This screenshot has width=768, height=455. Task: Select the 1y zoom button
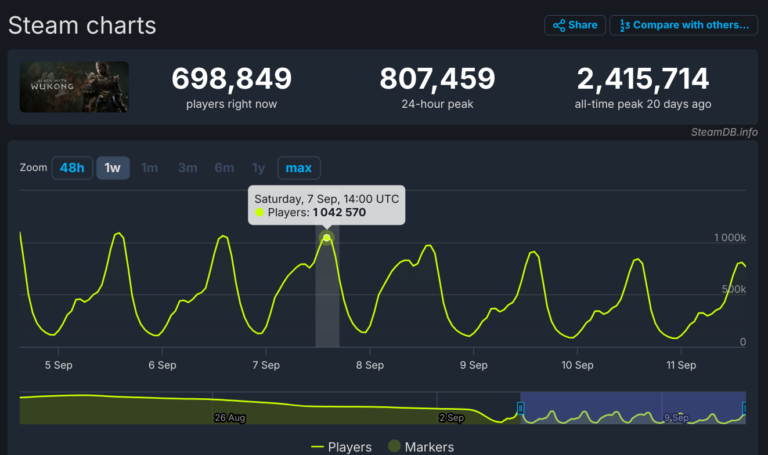pos(259,168)
